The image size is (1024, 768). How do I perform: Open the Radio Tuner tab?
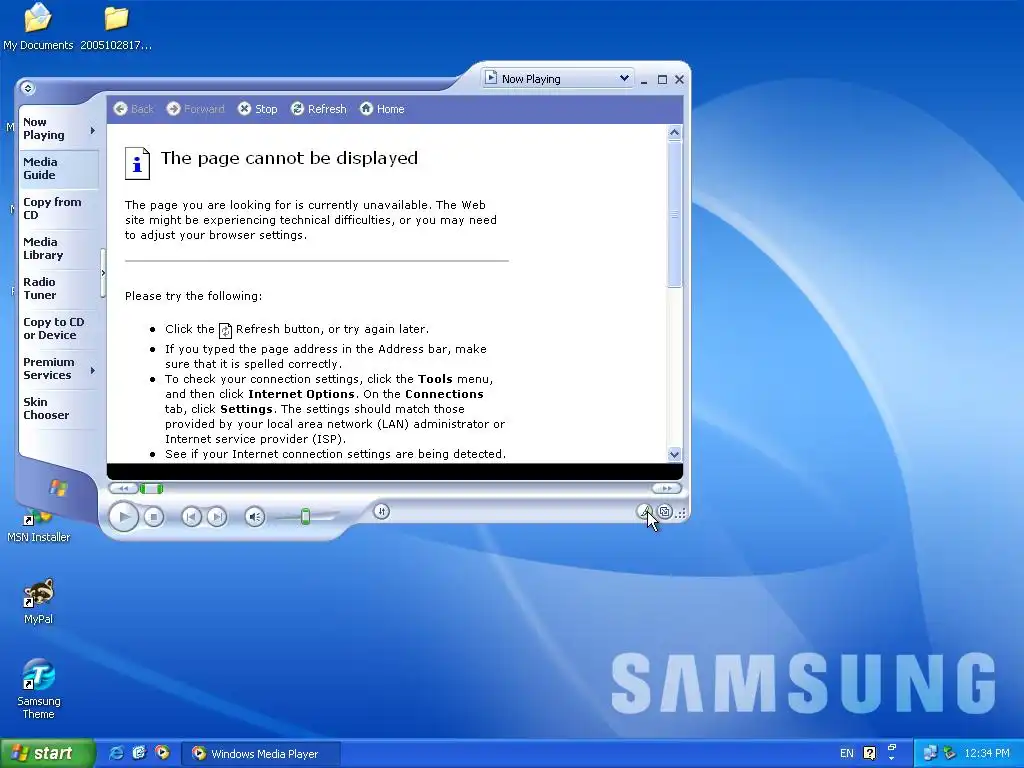click(x=57, y=289)
